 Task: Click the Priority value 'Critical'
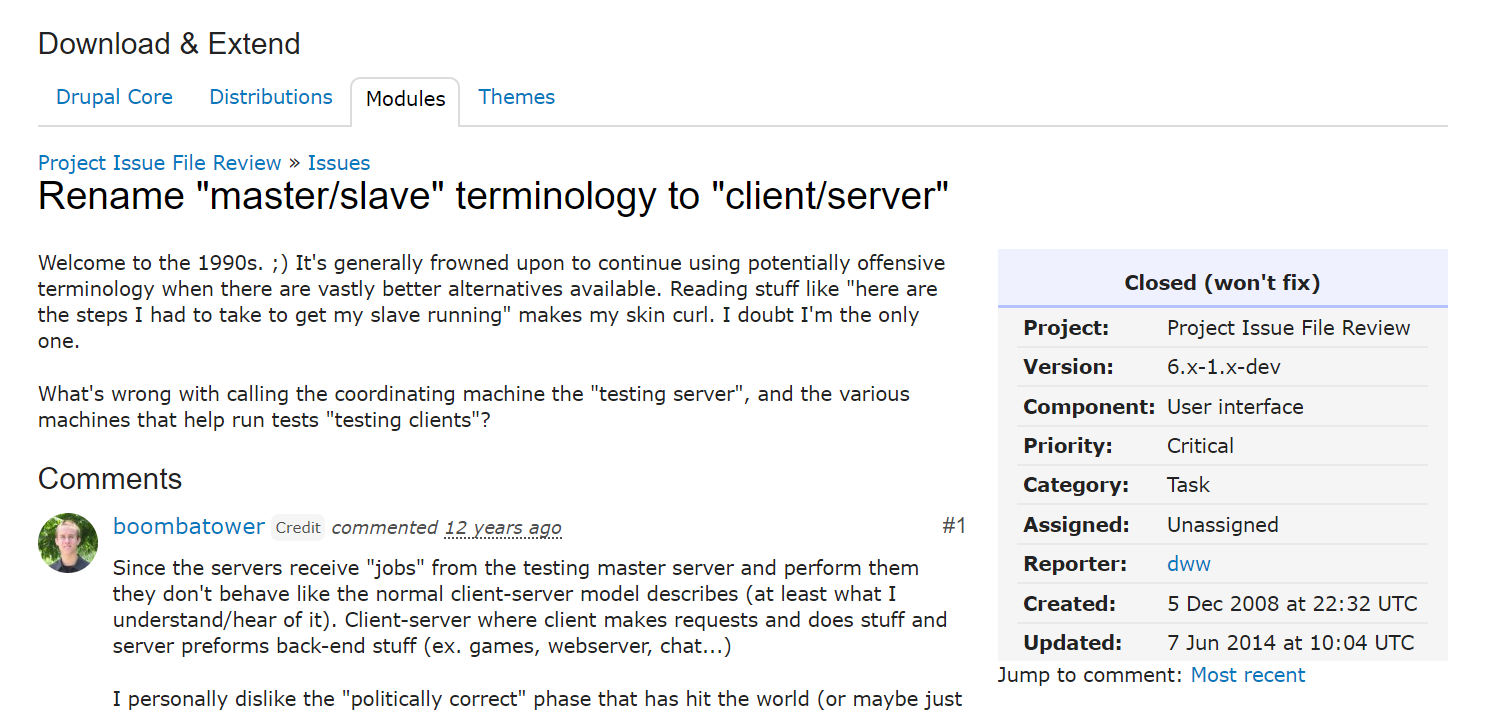[x=1200, y=446]
